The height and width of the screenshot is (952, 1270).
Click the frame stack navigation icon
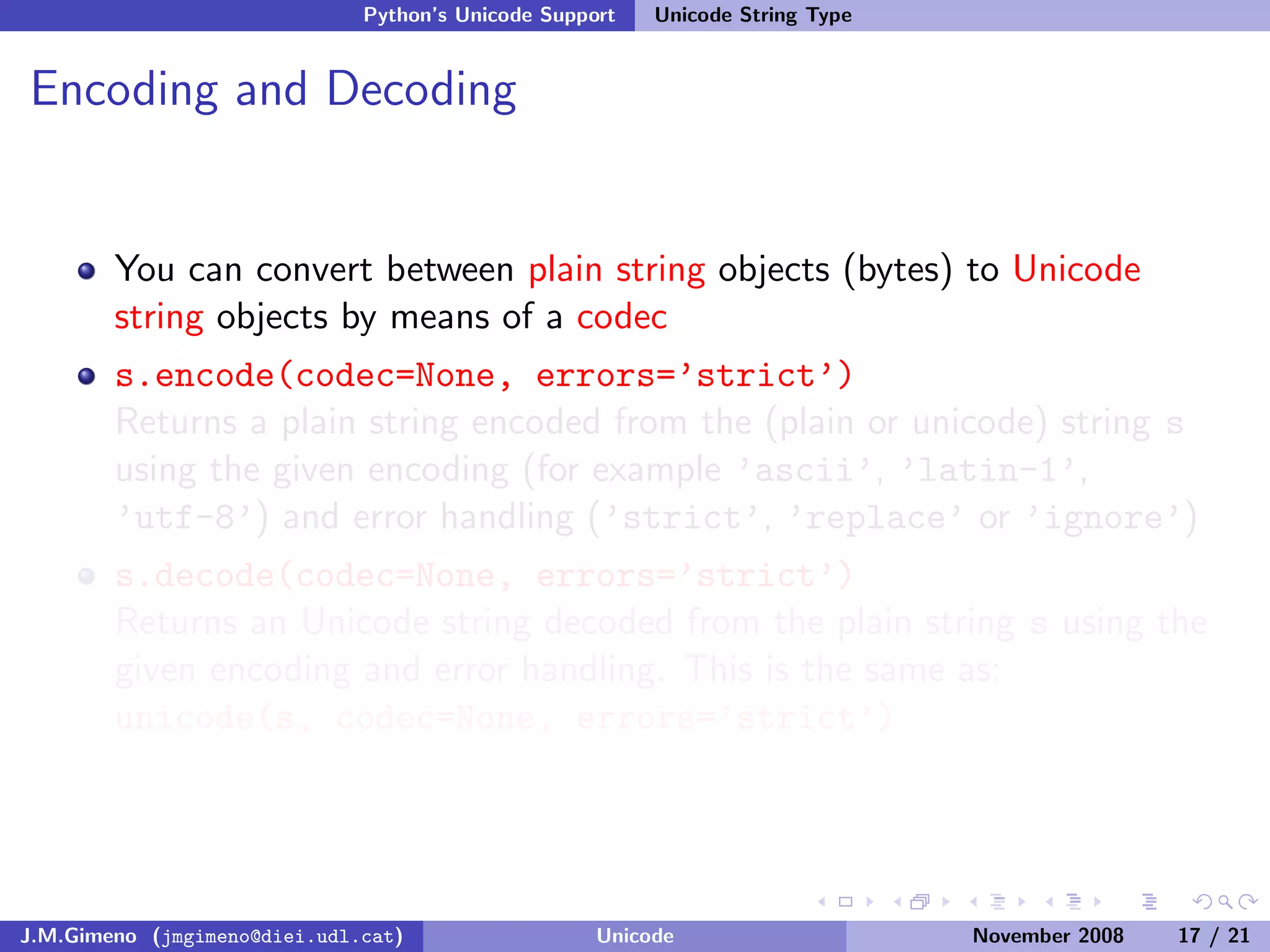[920, 902]
